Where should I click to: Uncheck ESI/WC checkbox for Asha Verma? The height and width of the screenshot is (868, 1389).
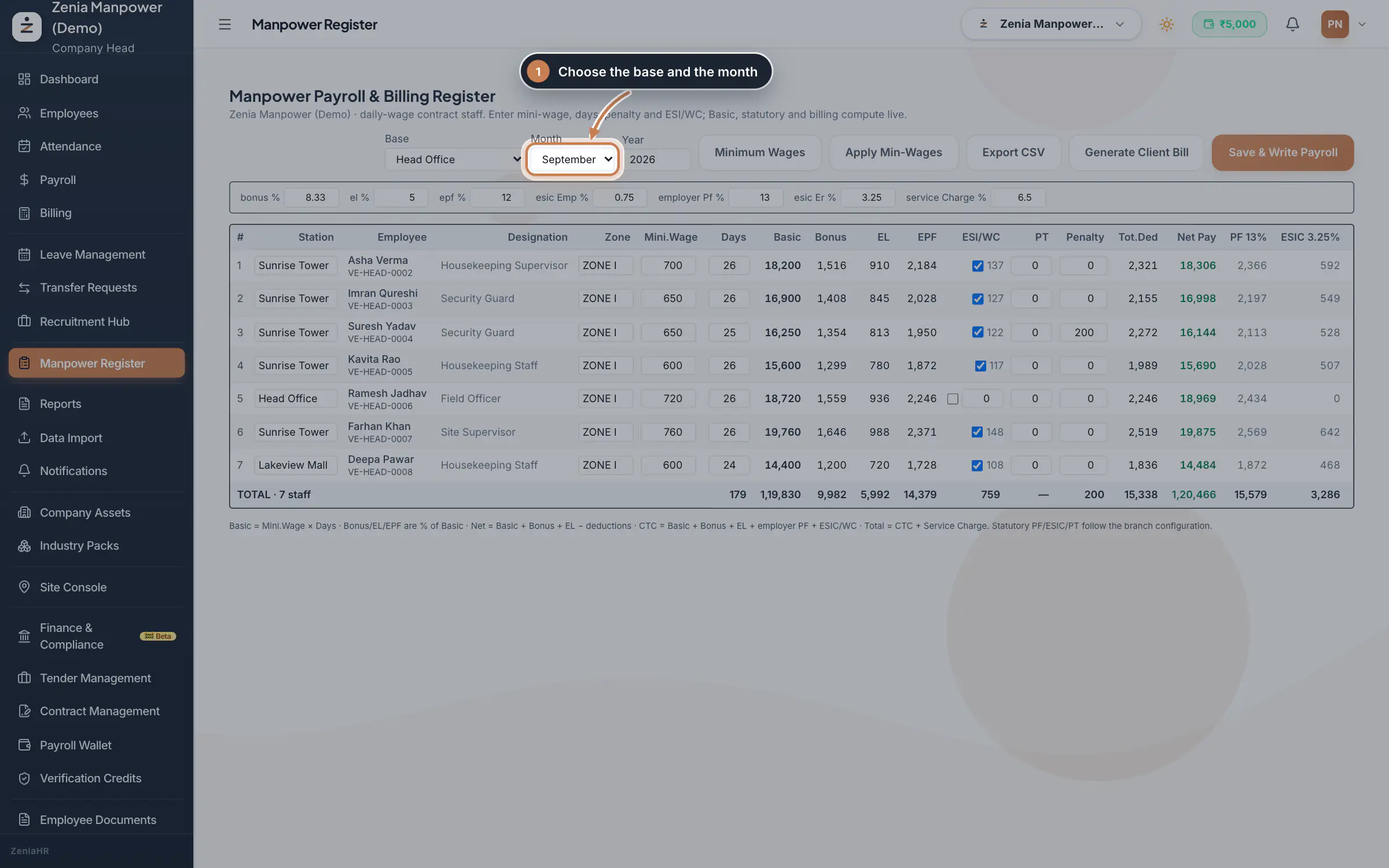click(978, 266)
